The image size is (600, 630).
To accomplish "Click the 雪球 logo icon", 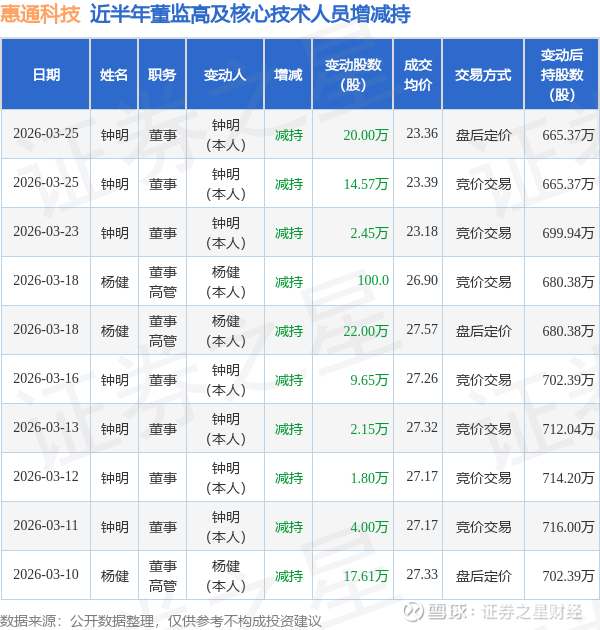I will 413,612.
